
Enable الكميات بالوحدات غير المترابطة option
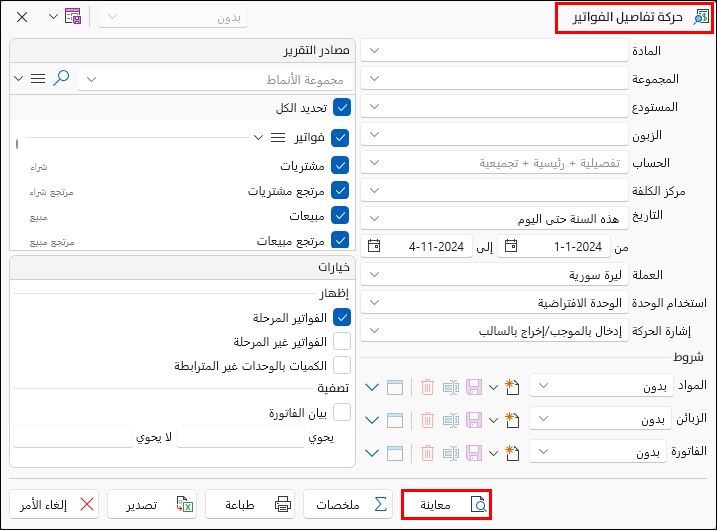[342, 365]
